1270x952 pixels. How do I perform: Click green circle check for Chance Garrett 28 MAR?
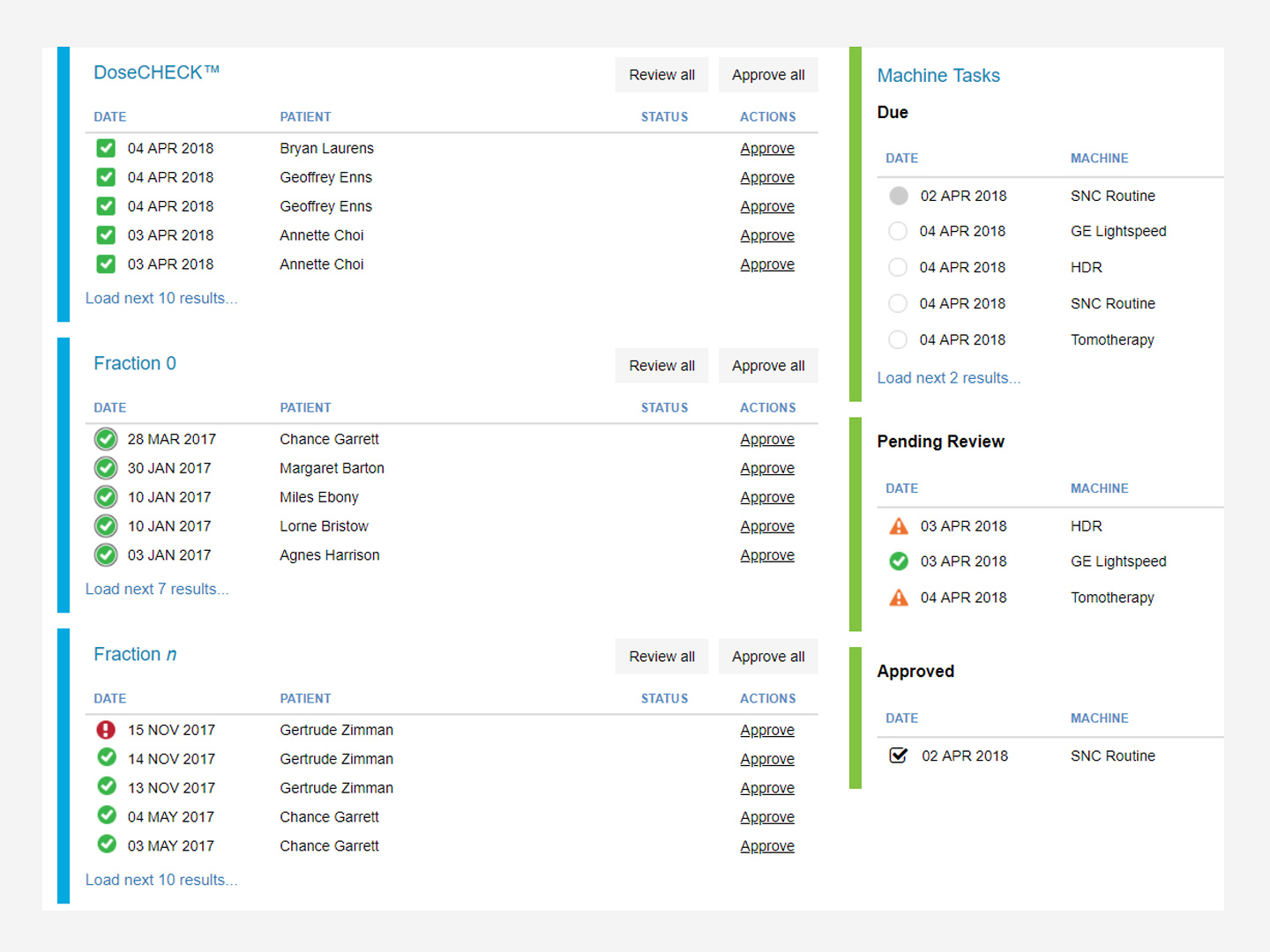click(106, 439)
